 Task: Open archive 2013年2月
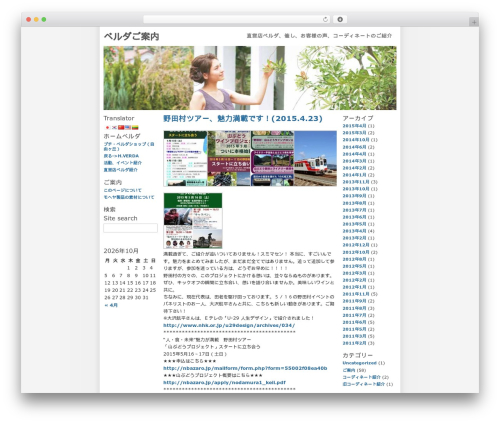pos(354,238)
